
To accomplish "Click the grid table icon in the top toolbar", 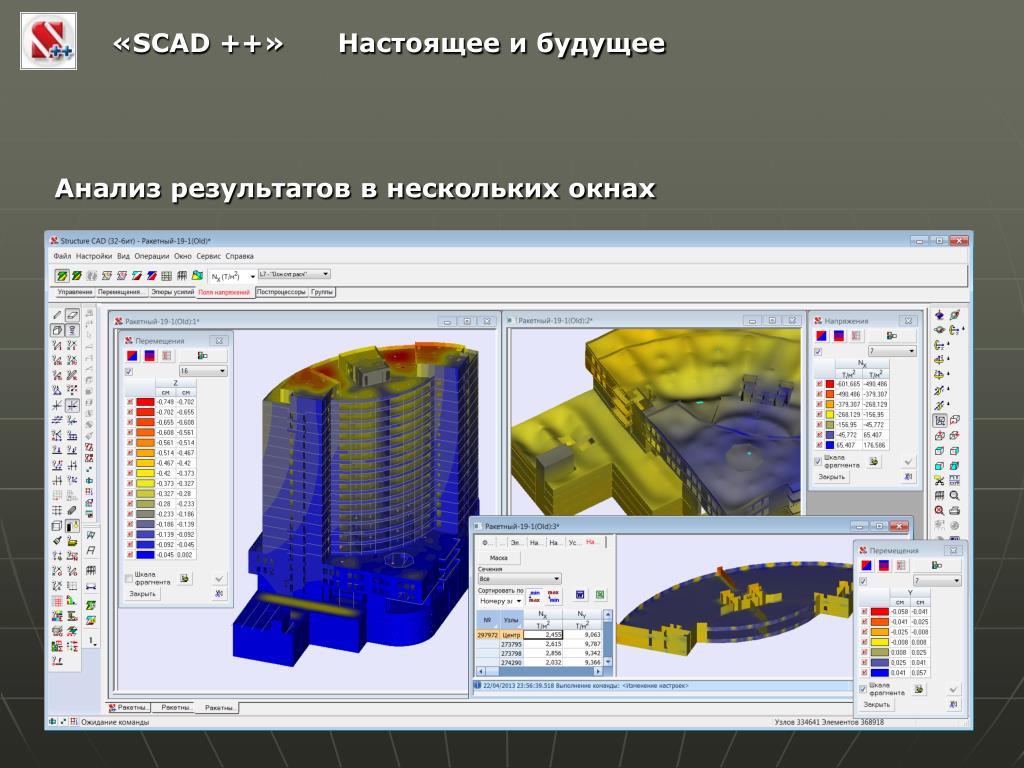I will pyautogui.click(x=167, y=276).
